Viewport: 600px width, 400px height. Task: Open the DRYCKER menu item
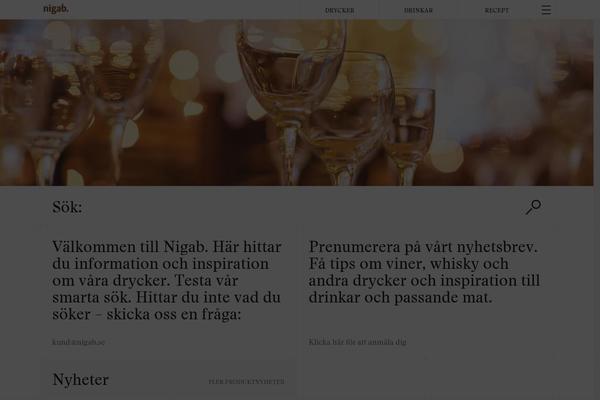pyautogui.click(x=339, y=10)
